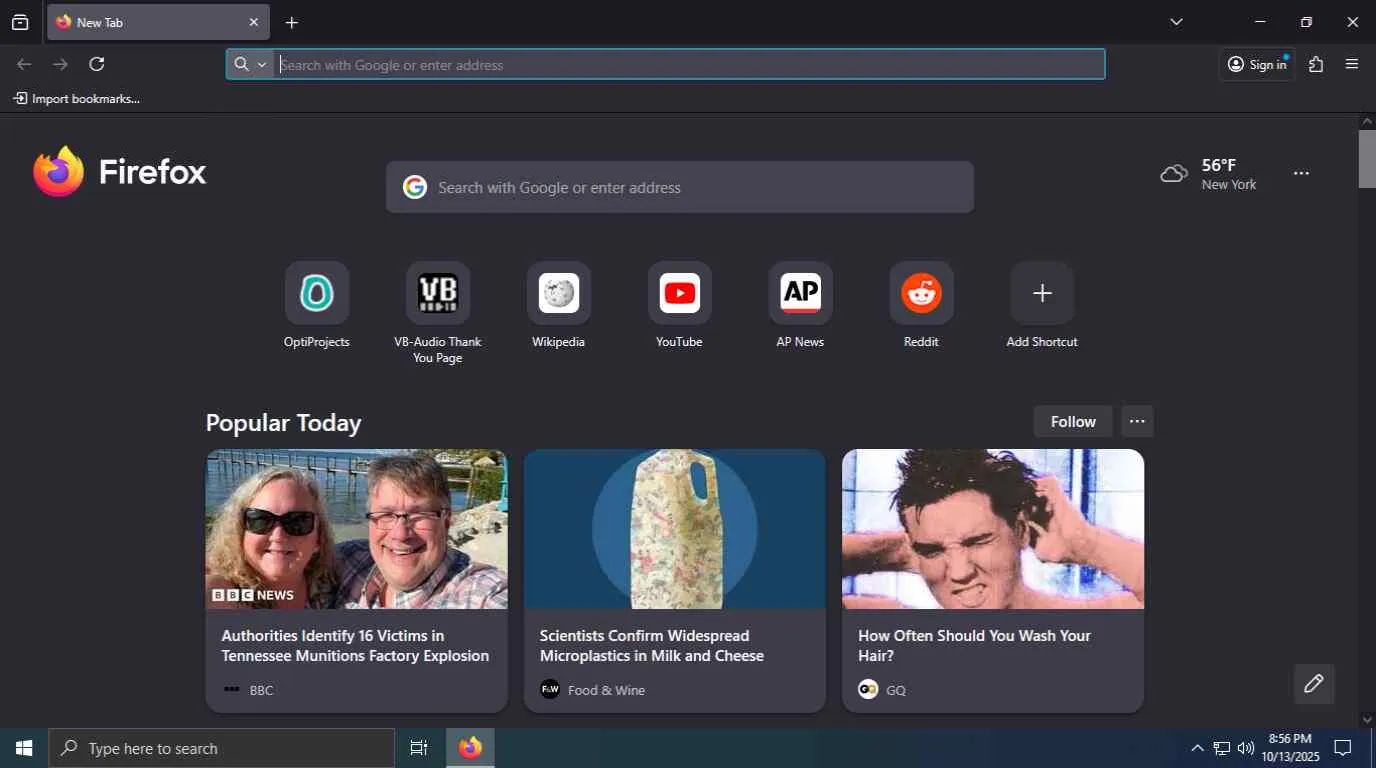
Task: Open the BBC Tennessee explosion story thumbnail
Action: pos(357,529)
